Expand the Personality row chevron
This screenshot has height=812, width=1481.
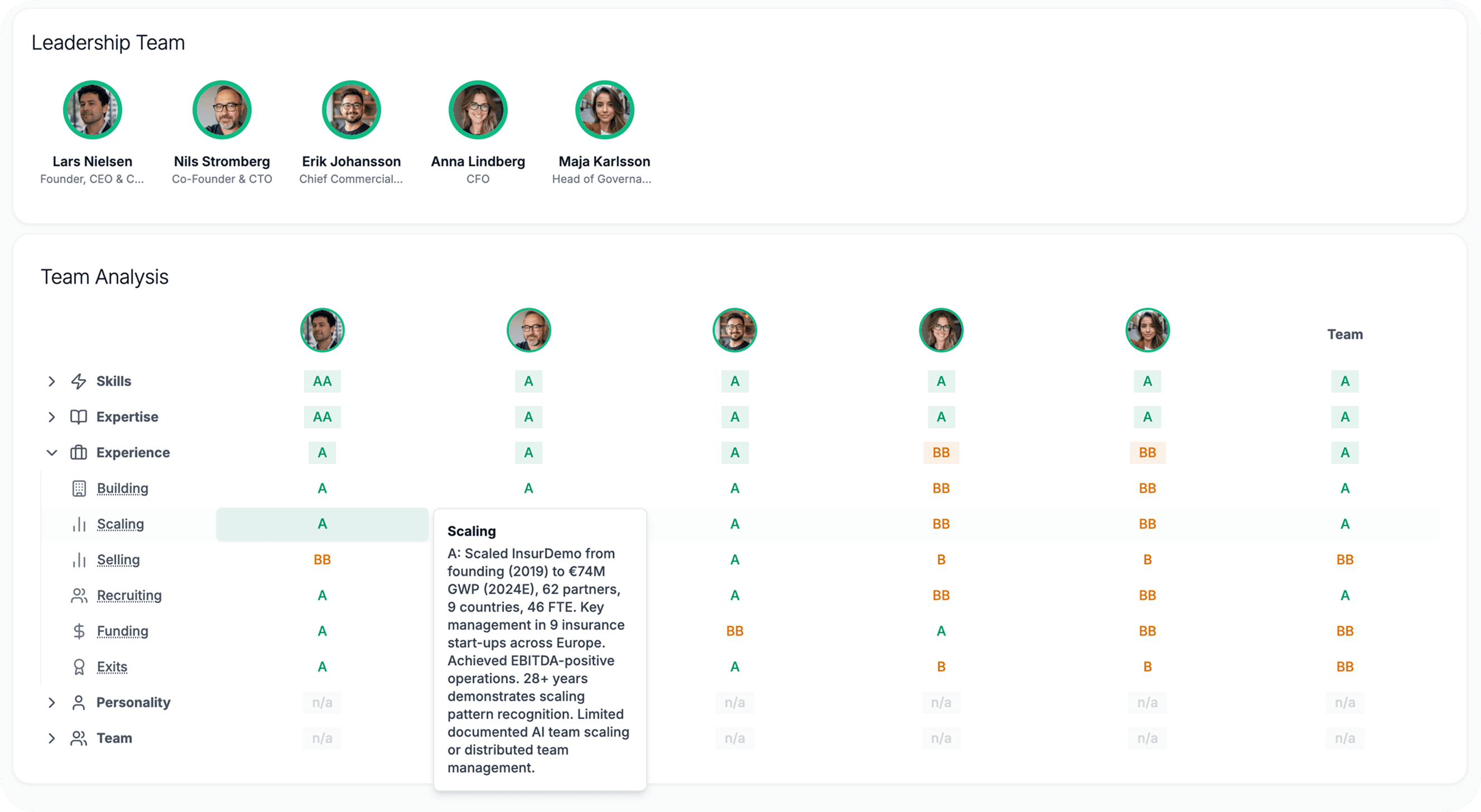click(x=52, y=702)
